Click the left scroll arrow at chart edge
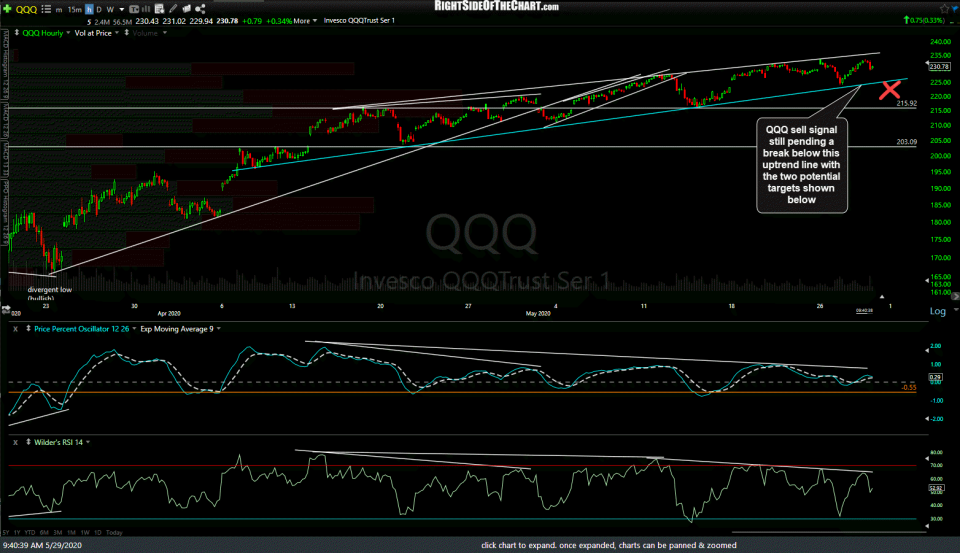The width and height of the screenshot is (960, 553). point(6,308)
